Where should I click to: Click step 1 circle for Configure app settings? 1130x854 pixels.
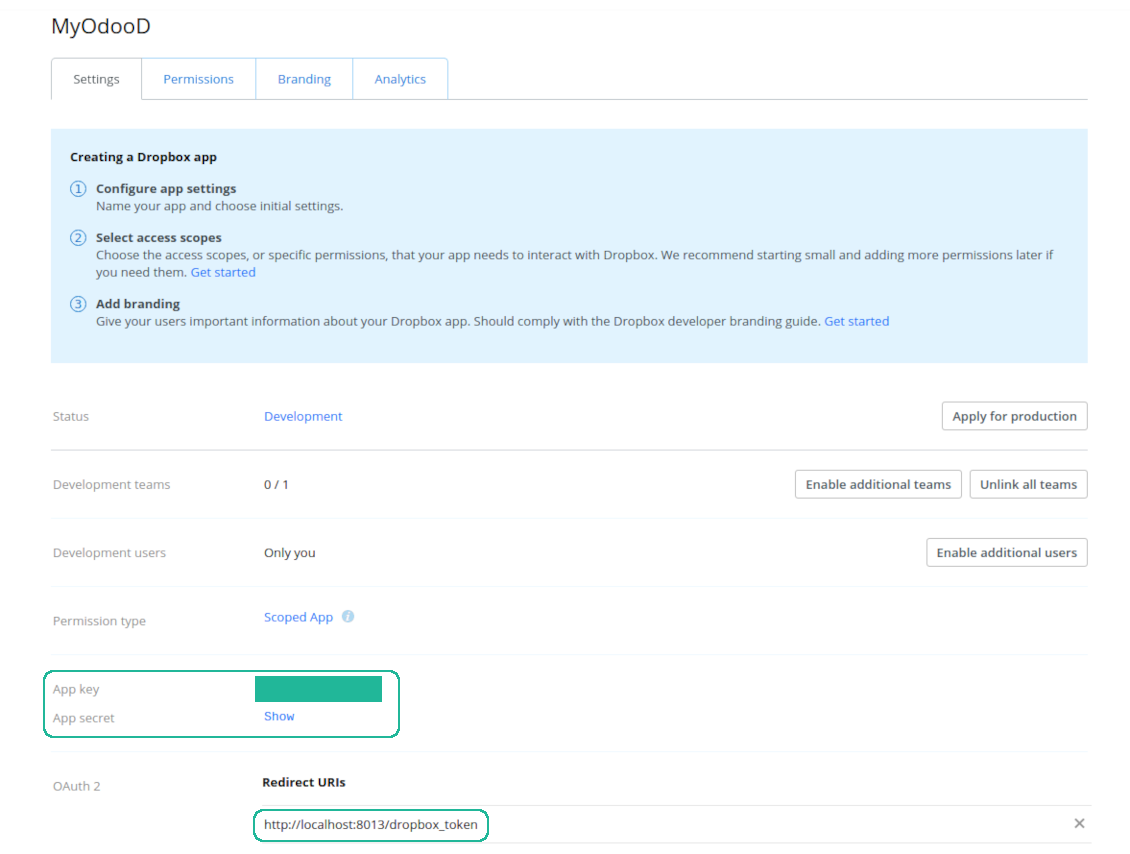(78, 189)
